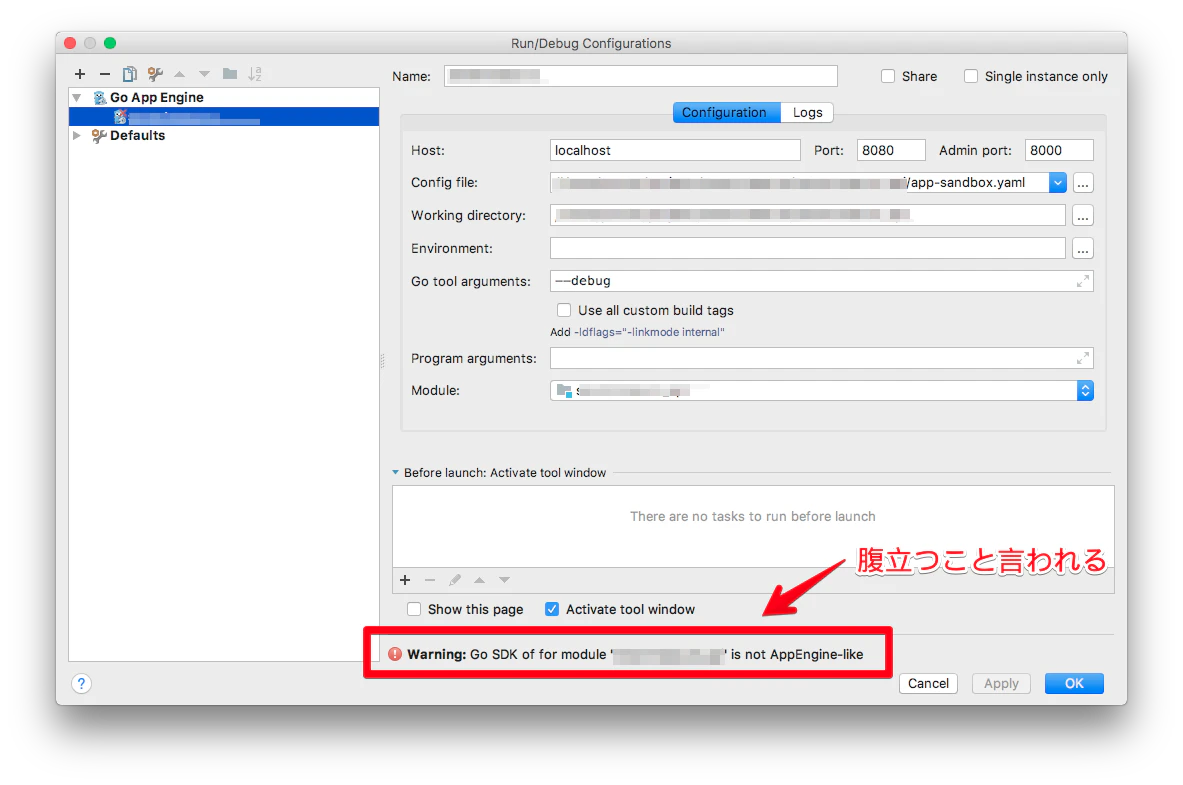This screenshot has width=1183, height=785.
Task: Enable Single instance only
Action: pos(971,76)
